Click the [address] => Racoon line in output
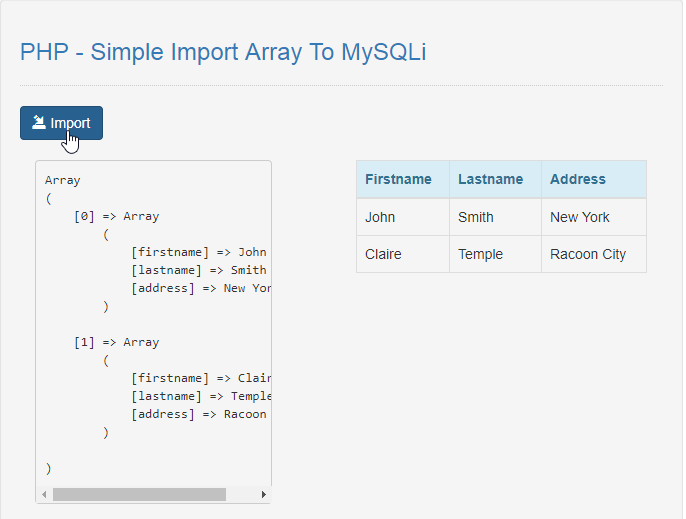The height and width of the screenshot is (519, 686). (199, 414)
